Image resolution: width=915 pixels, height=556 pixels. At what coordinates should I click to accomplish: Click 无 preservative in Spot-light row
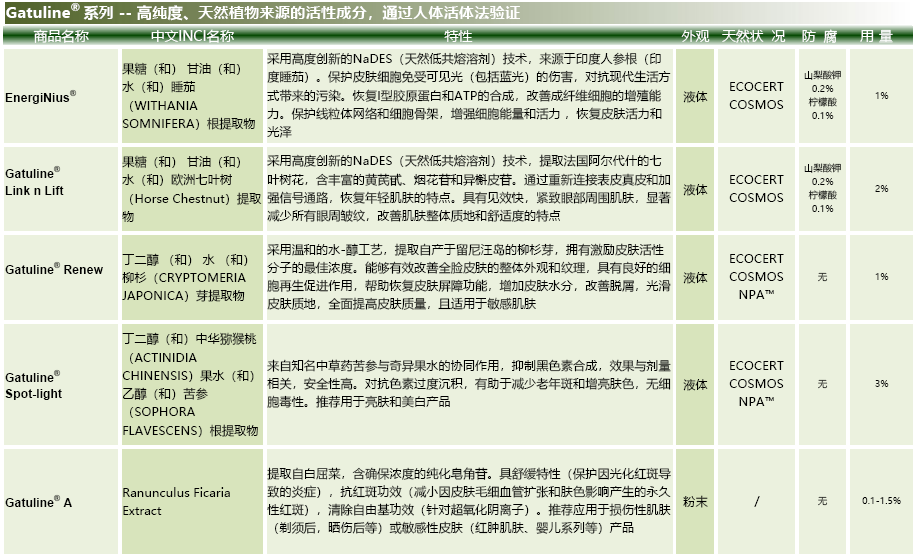(822, 383)
